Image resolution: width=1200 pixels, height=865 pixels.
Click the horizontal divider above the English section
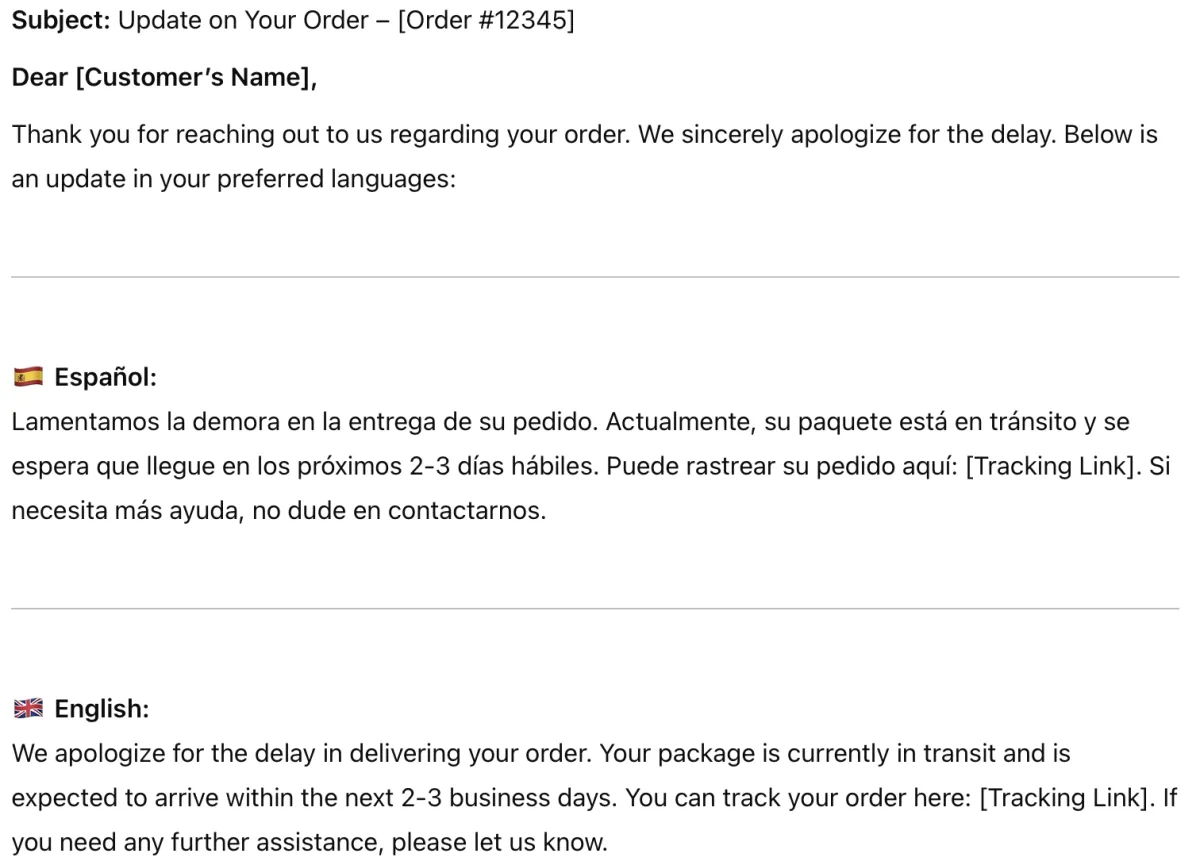tap(596, 608)
